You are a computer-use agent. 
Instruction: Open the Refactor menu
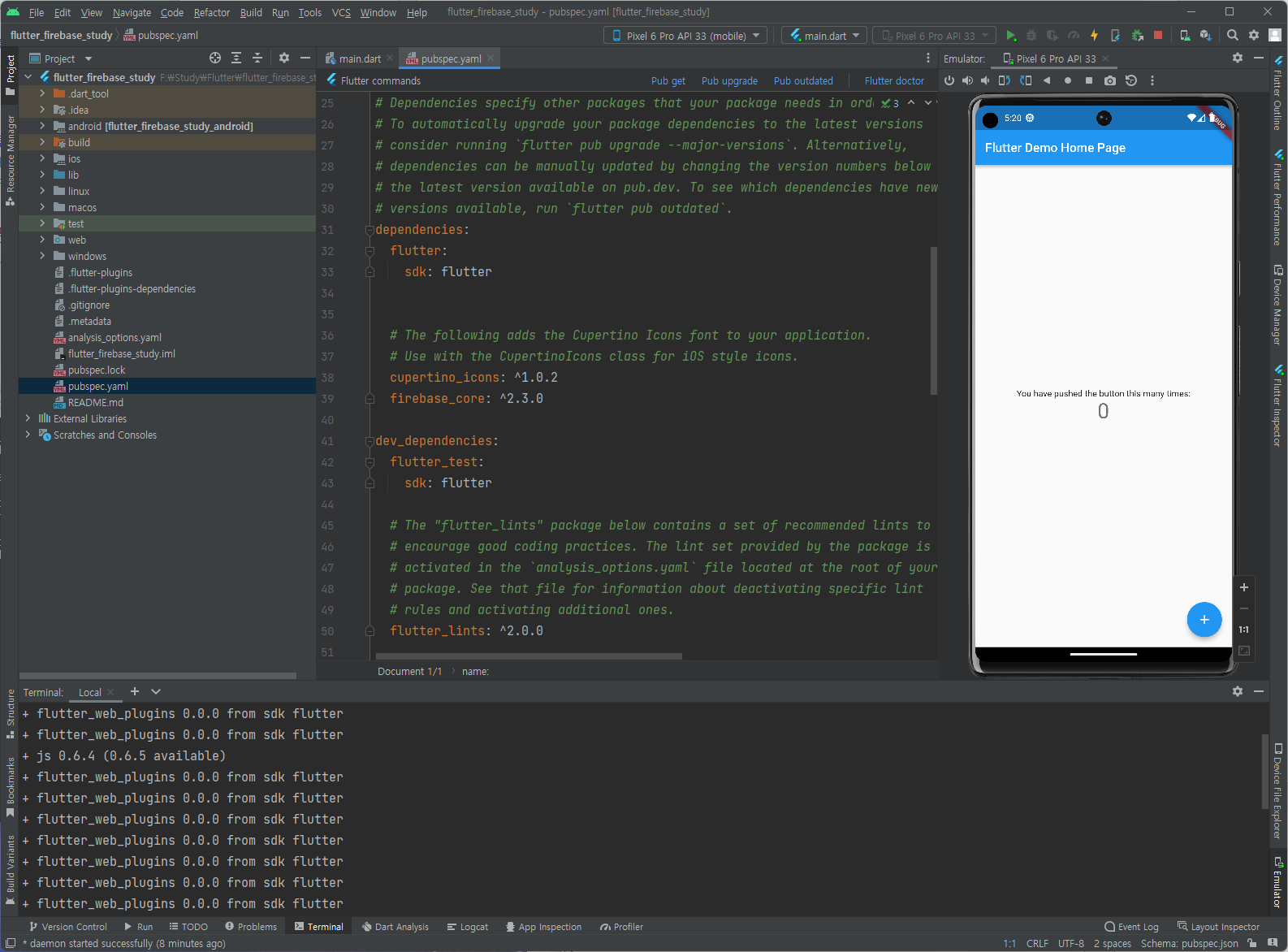point(212,12)
